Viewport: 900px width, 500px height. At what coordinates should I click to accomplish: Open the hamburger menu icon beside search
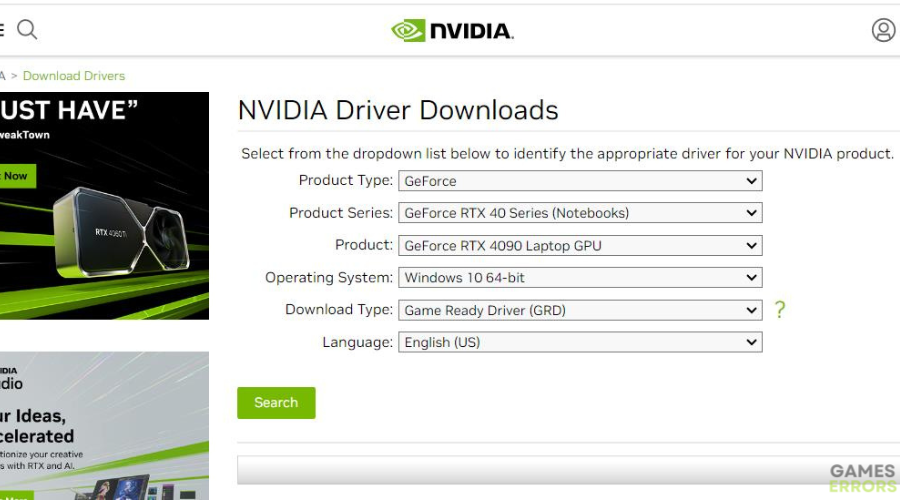2,29
